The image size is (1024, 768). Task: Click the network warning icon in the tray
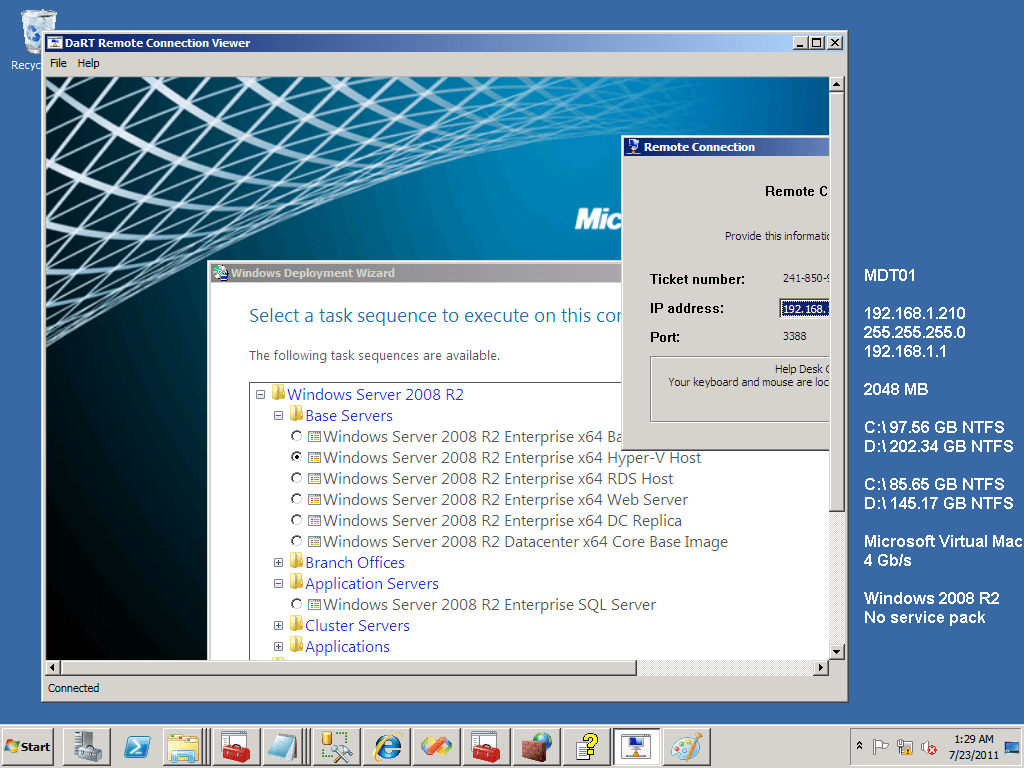pyautogui.click(x=906, y=746)
